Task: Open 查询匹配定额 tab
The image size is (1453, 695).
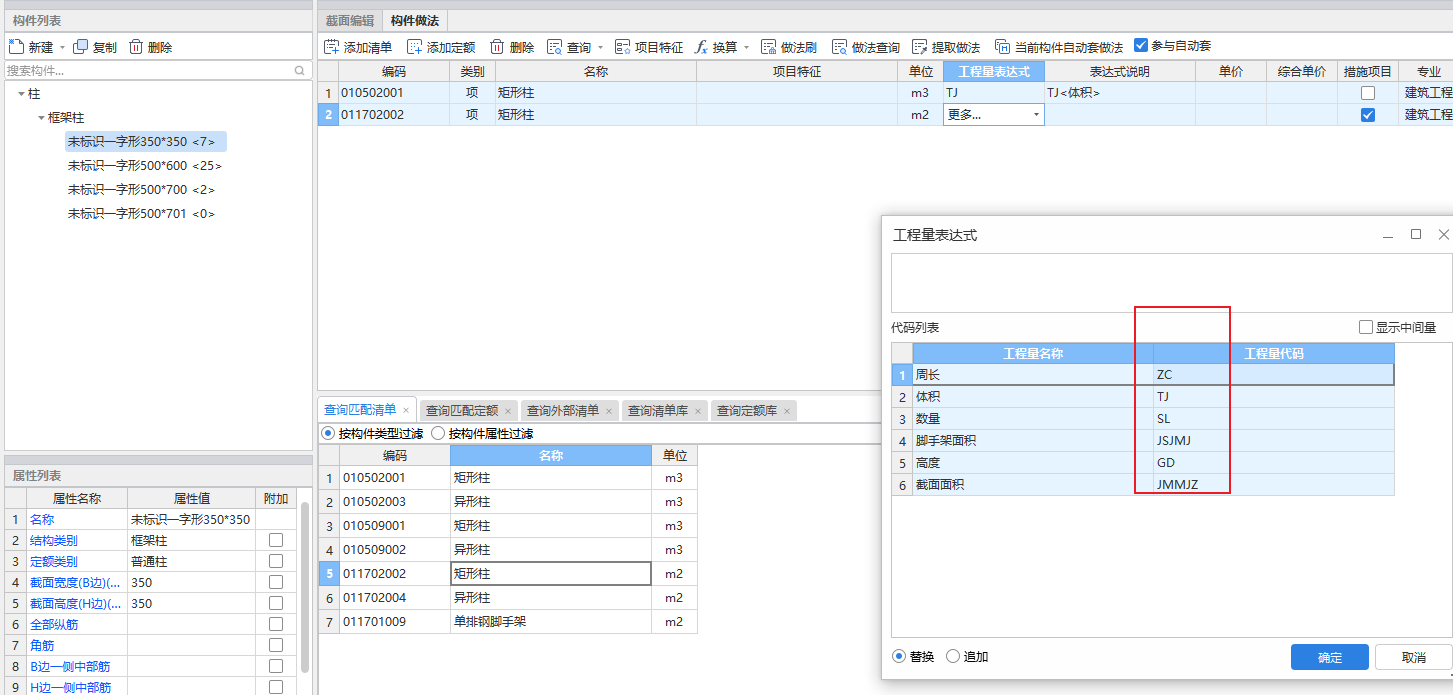Action: (x=460, y=411)
